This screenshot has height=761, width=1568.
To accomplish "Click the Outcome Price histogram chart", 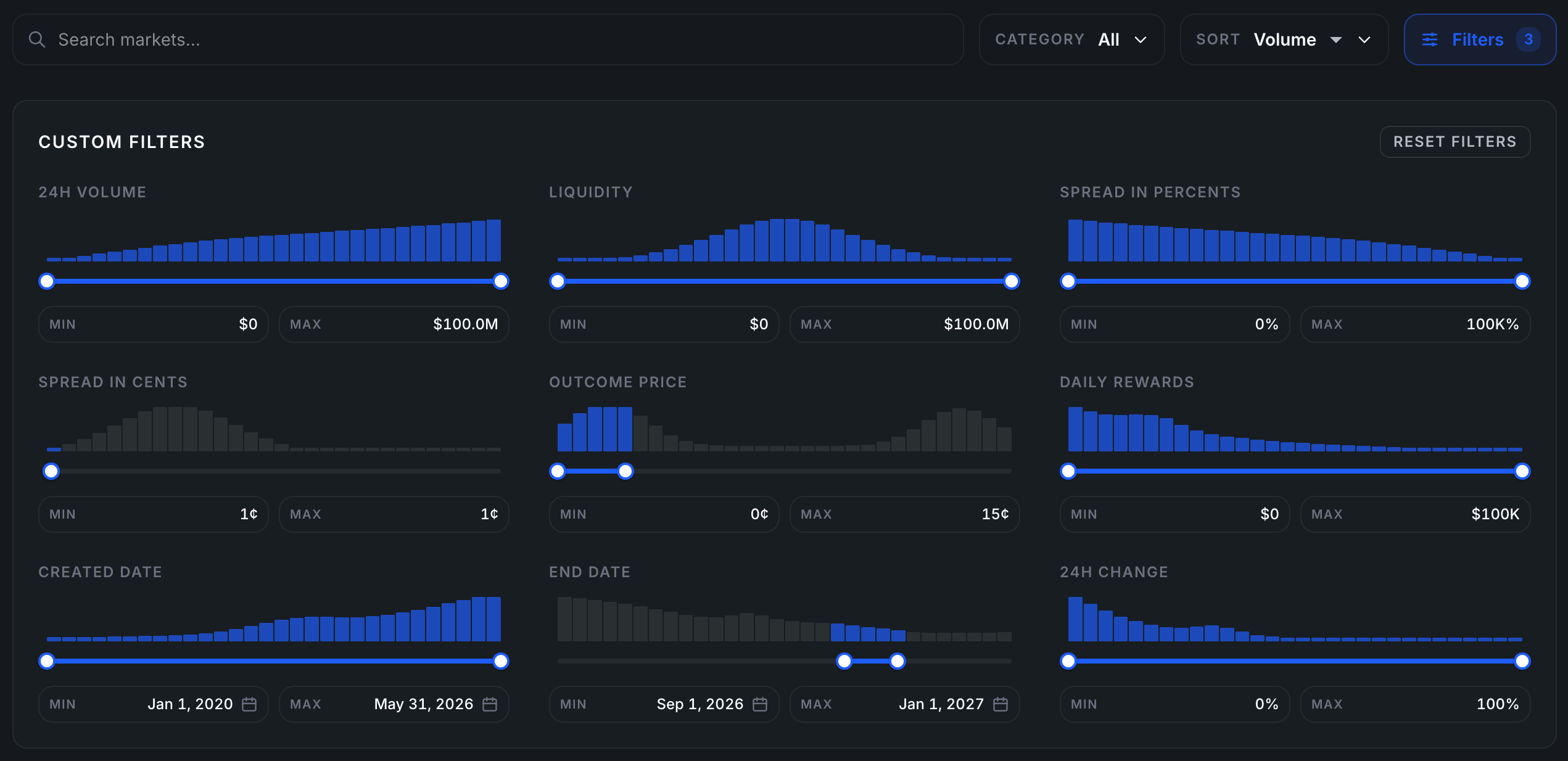I will [x=785, y=429].
